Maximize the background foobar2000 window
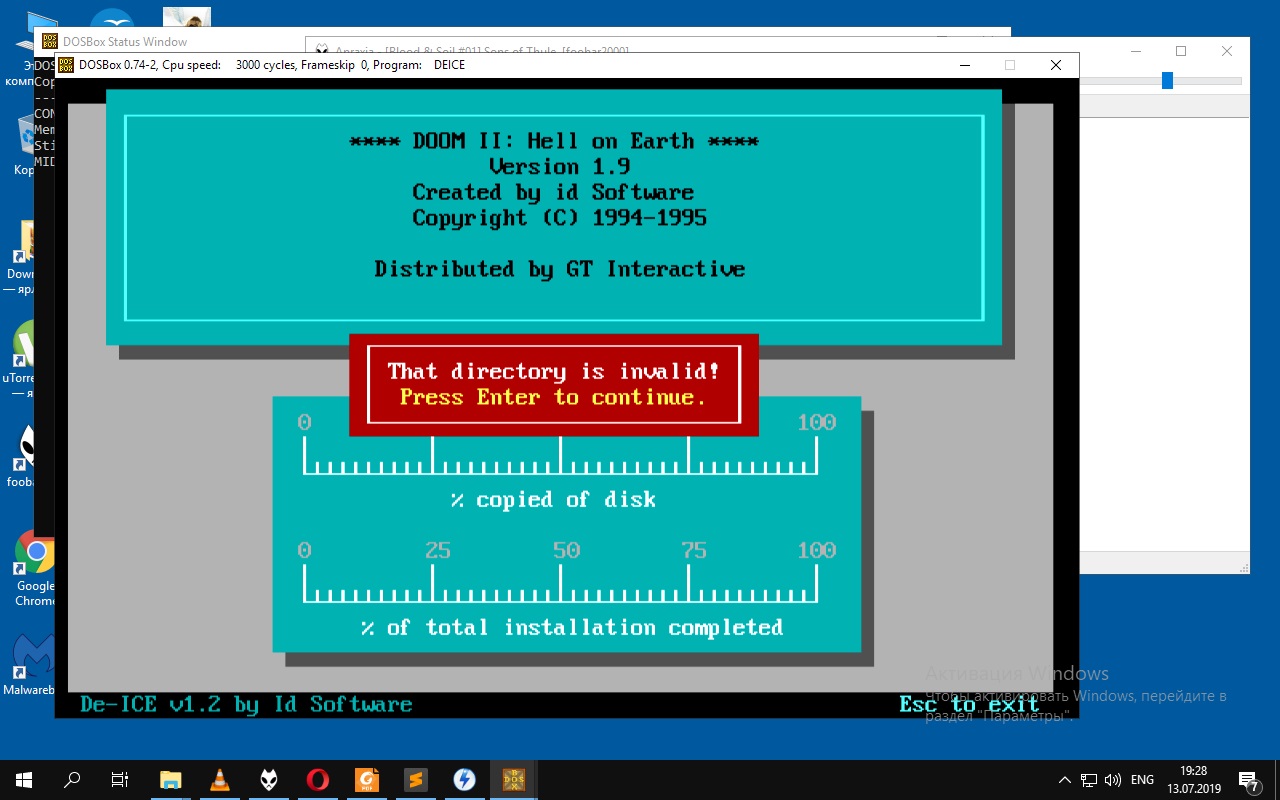Screen dimensions: 1280x800 click(1181, 51)
